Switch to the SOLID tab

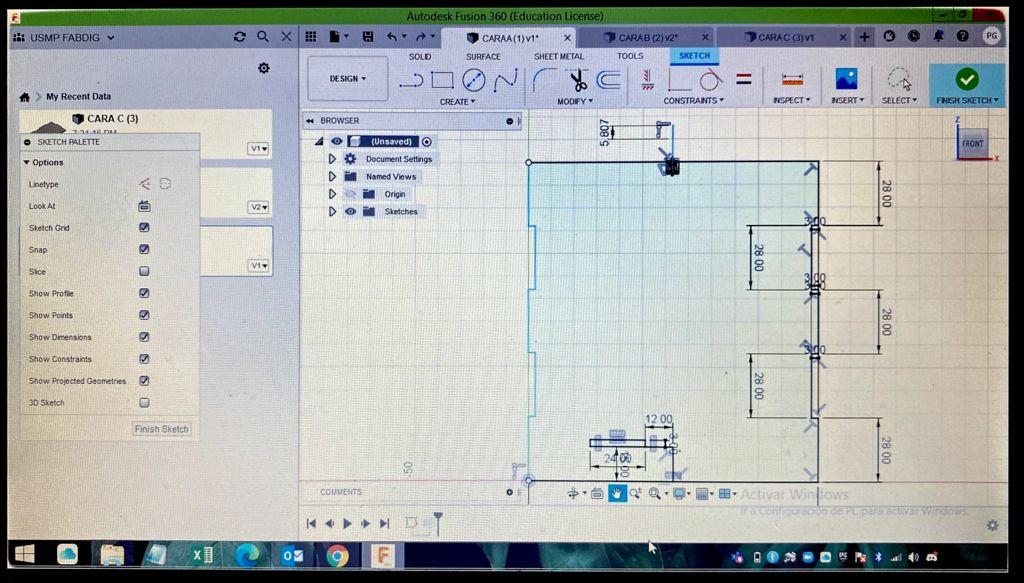tap(420, 57)
